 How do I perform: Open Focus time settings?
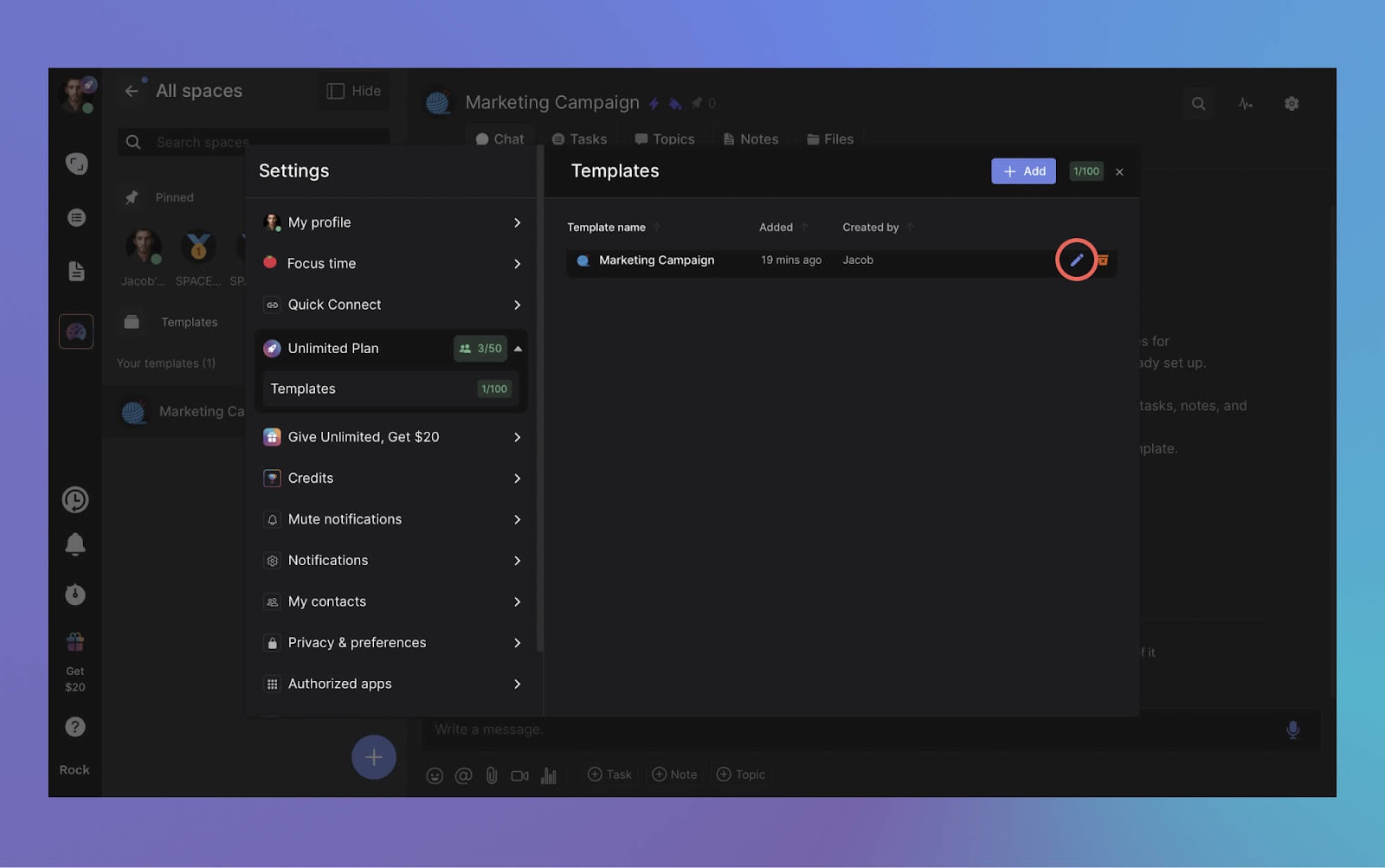tap(391, 263)
